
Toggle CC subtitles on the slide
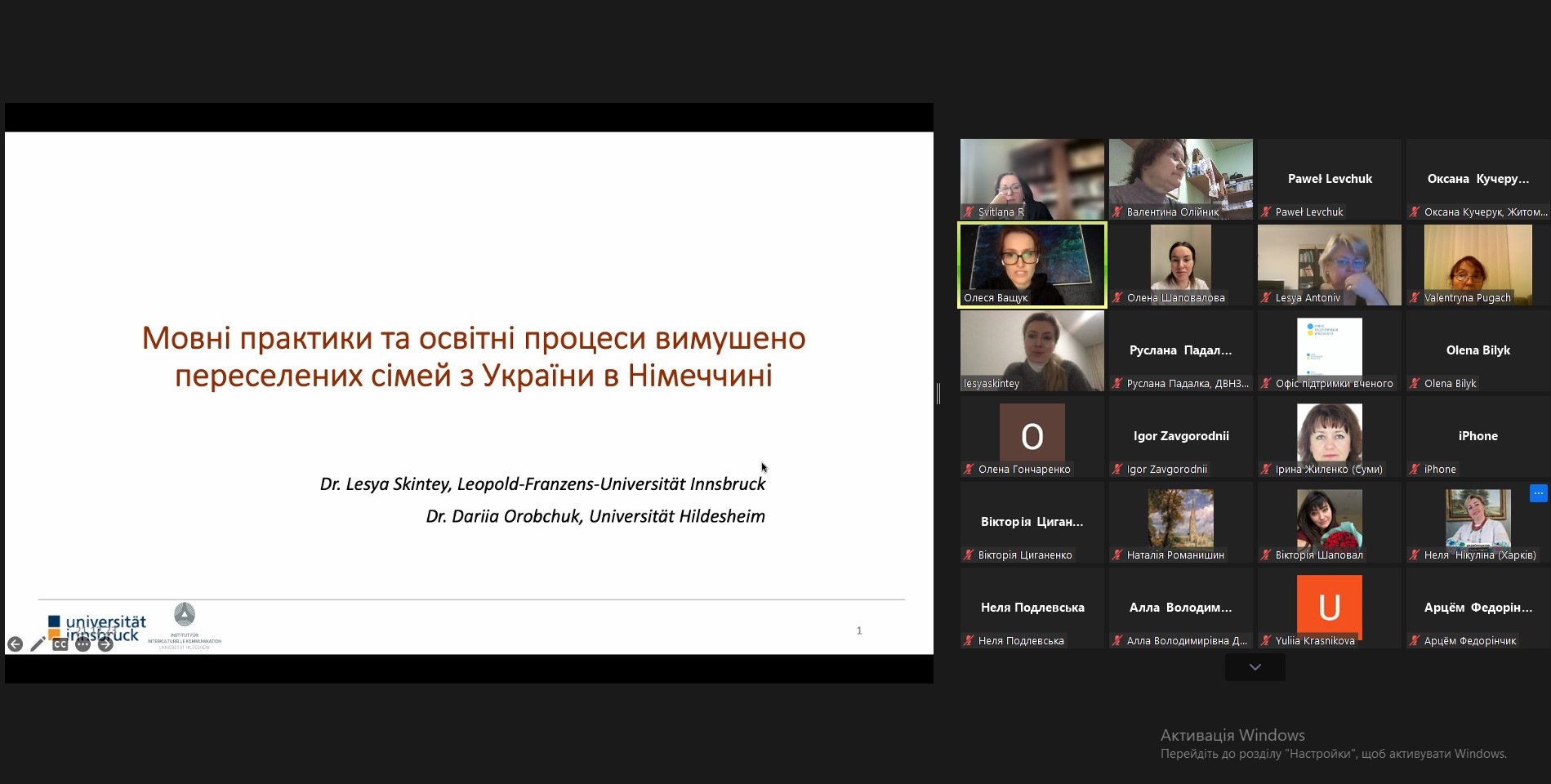[x=60, y=644]
